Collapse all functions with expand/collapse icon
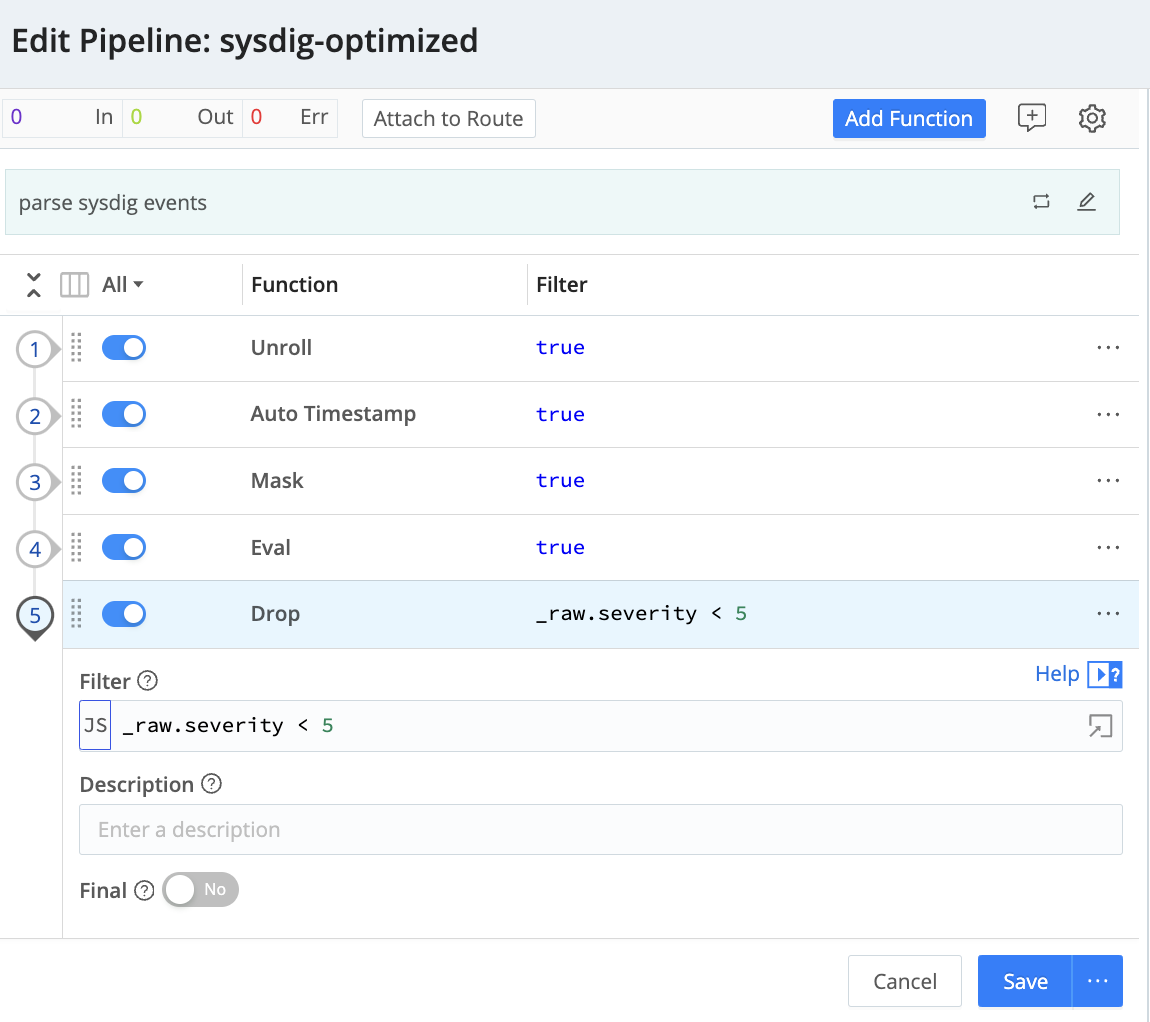 tap(34, 285)
